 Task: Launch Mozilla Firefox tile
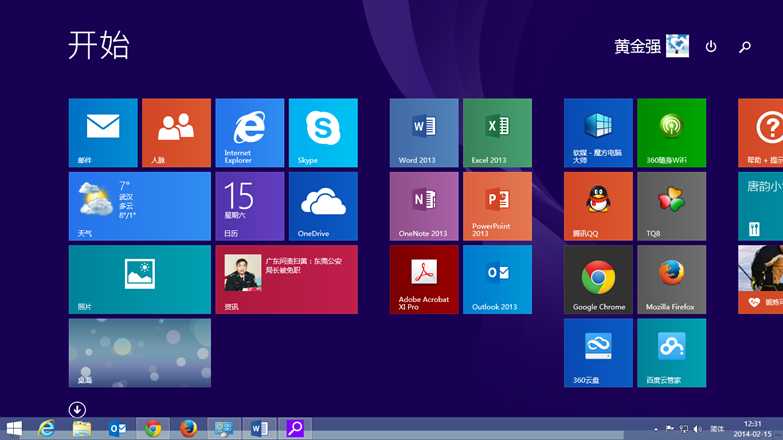672,280
